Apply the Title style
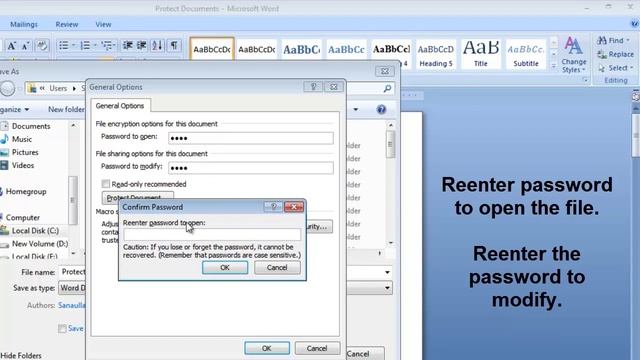The height and width of the screenshot is (360, 640). coord(481,54)
